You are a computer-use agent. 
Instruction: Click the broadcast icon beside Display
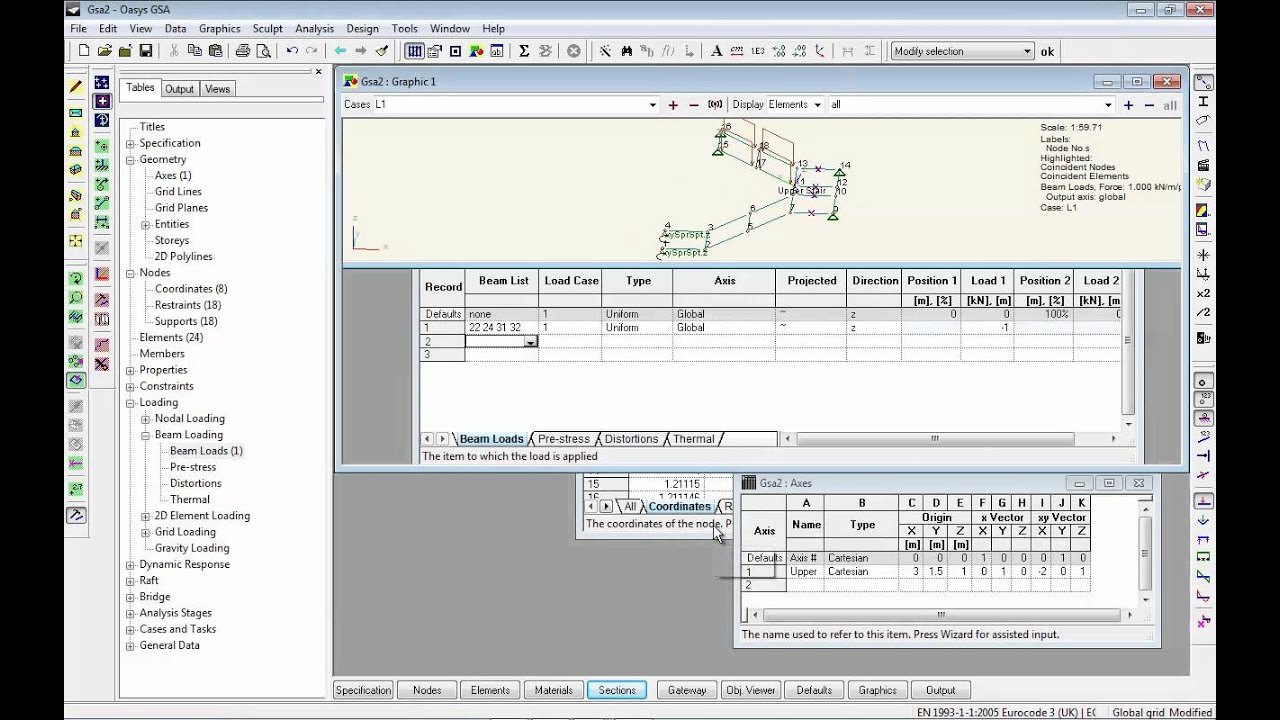(x=715, y=104)
